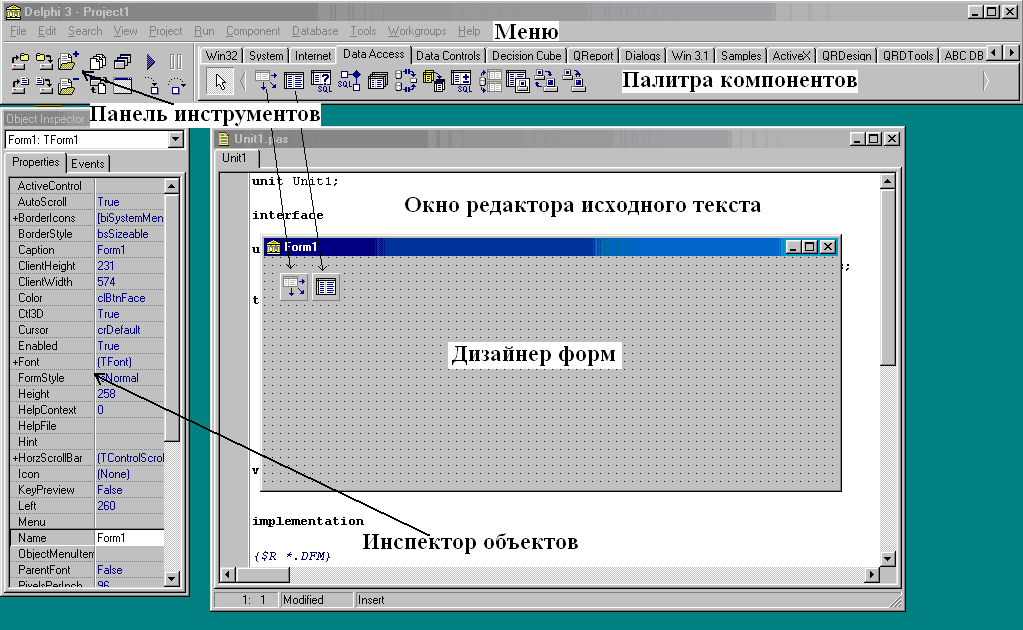
Task: Select the KeyPreview property row
Action: coord(87,490)
